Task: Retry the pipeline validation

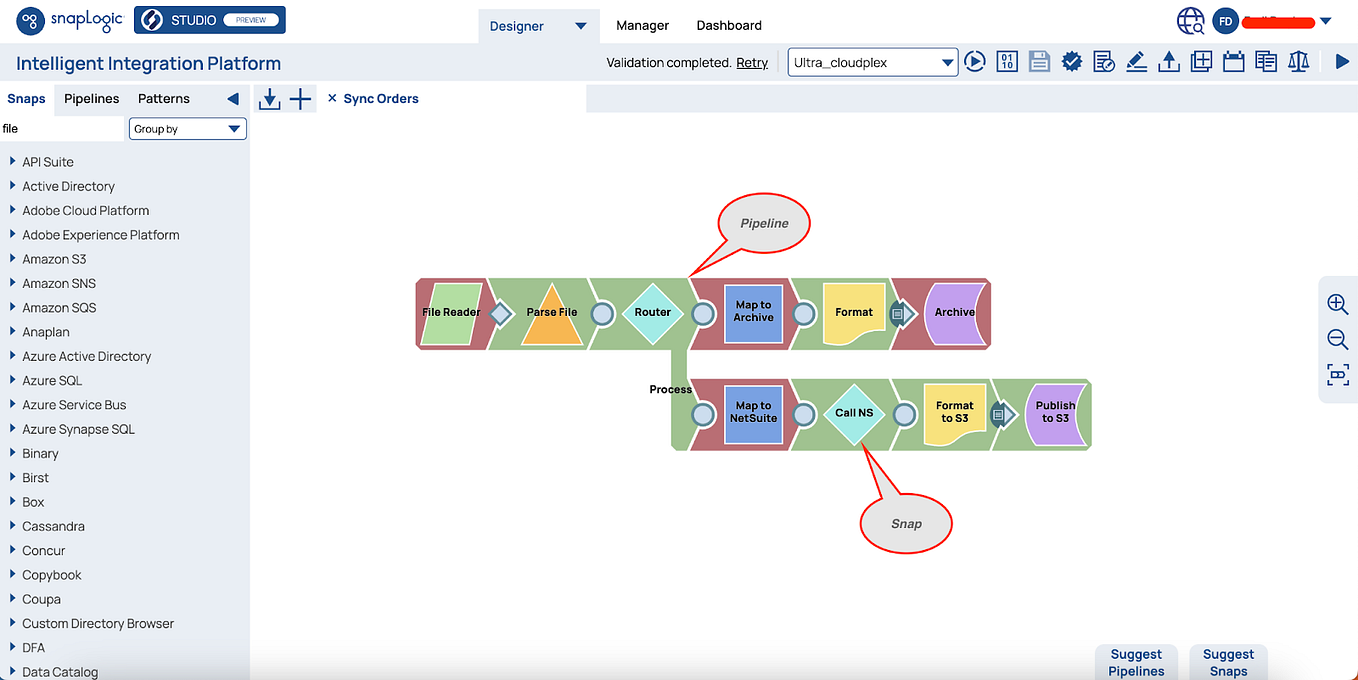Action: tap(752, 62)
